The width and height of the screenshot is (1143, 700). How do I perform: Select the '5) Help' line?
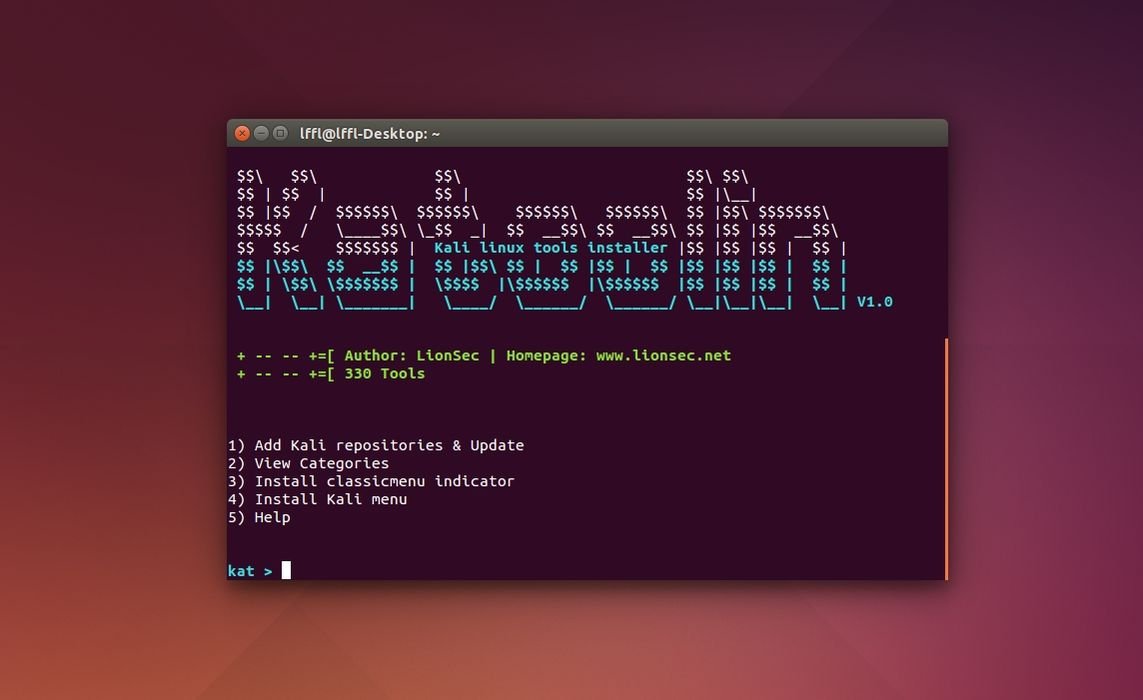pos(259,518)
